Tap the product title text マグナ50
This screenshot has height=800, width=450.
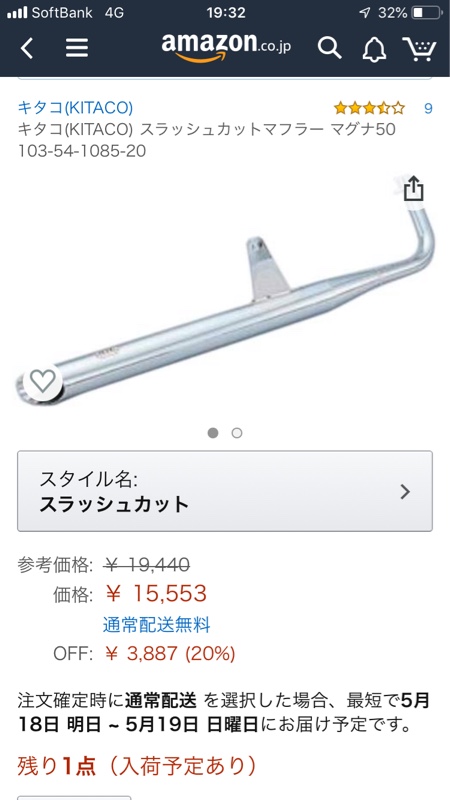click(363, 130)
